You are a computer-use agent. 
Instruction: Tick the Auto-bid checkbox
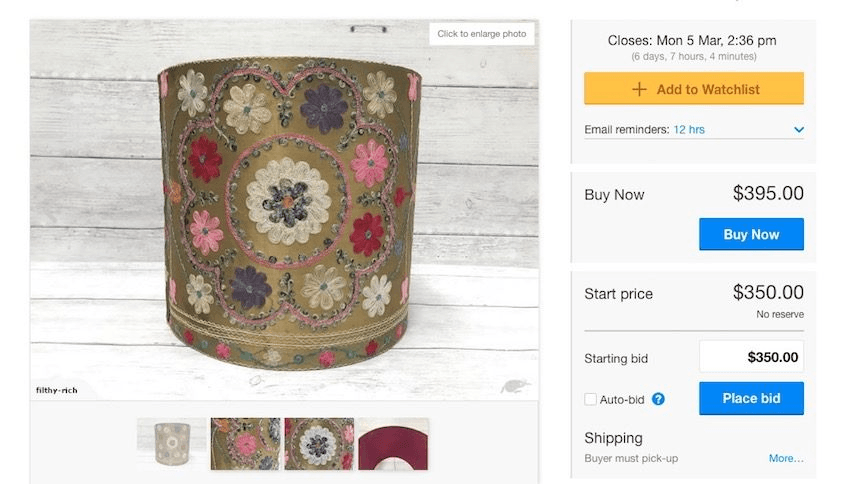[x=591, y=399]
